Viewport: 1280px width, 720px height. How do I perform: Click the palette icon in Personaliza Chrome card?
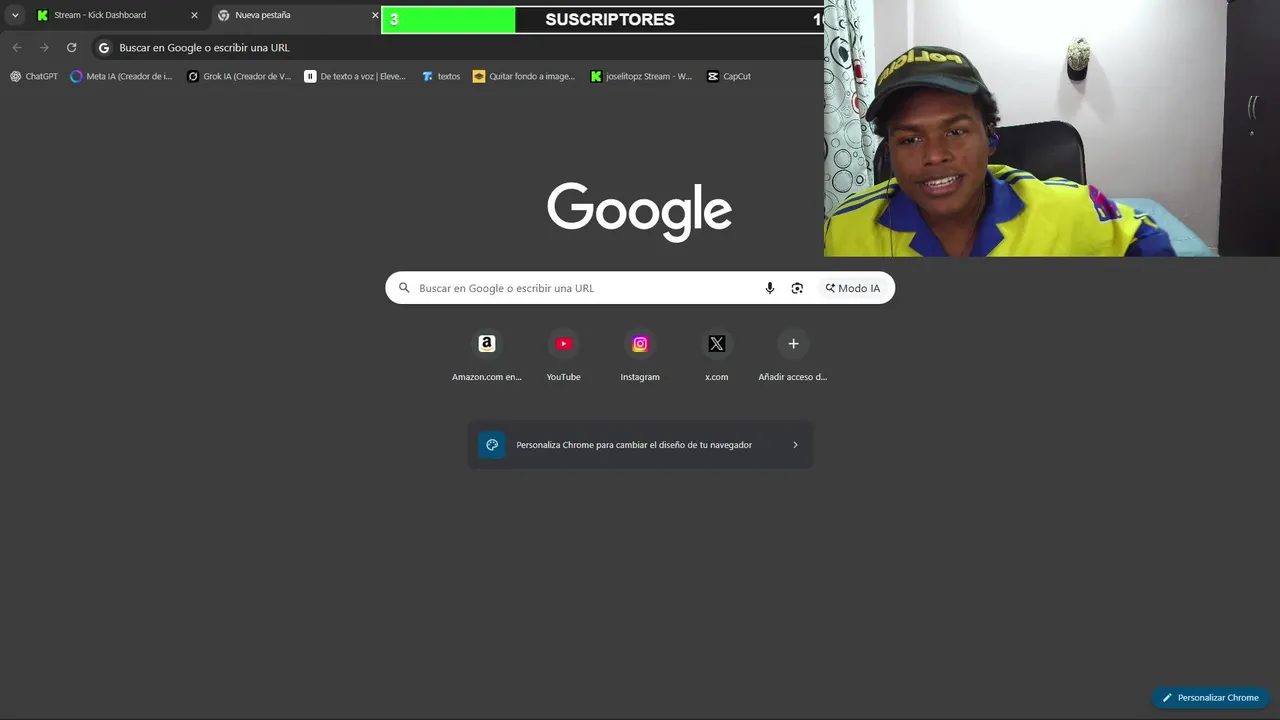coord(492,445)
